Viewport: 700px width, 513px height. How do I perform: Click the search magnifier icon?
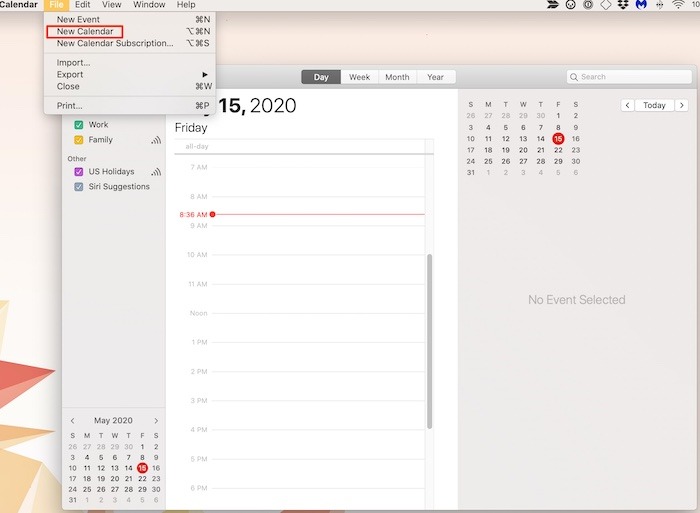(574, 77)
